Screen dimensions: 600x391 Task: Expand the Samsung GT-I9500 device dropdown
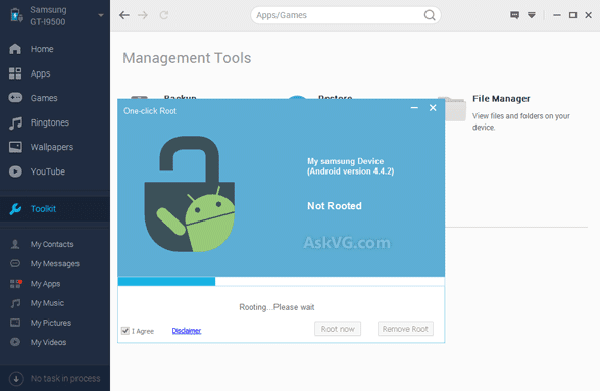(x=101, y=15)
